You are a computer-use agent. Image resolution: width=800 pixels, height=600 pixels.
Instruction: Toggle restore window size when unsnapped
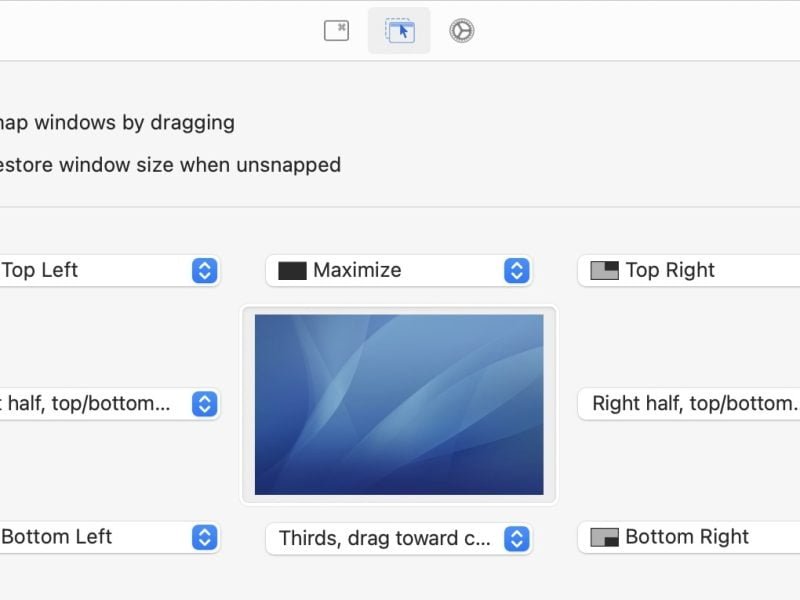(170, 165)
